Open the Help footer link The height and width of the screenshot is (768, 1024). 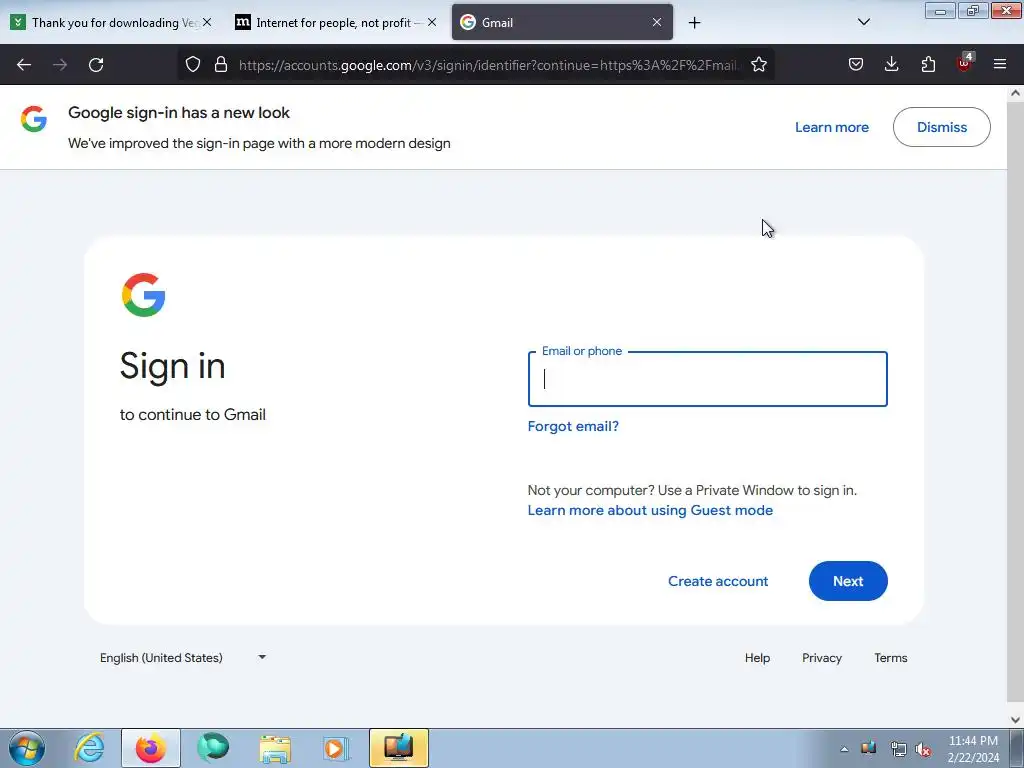758,658
